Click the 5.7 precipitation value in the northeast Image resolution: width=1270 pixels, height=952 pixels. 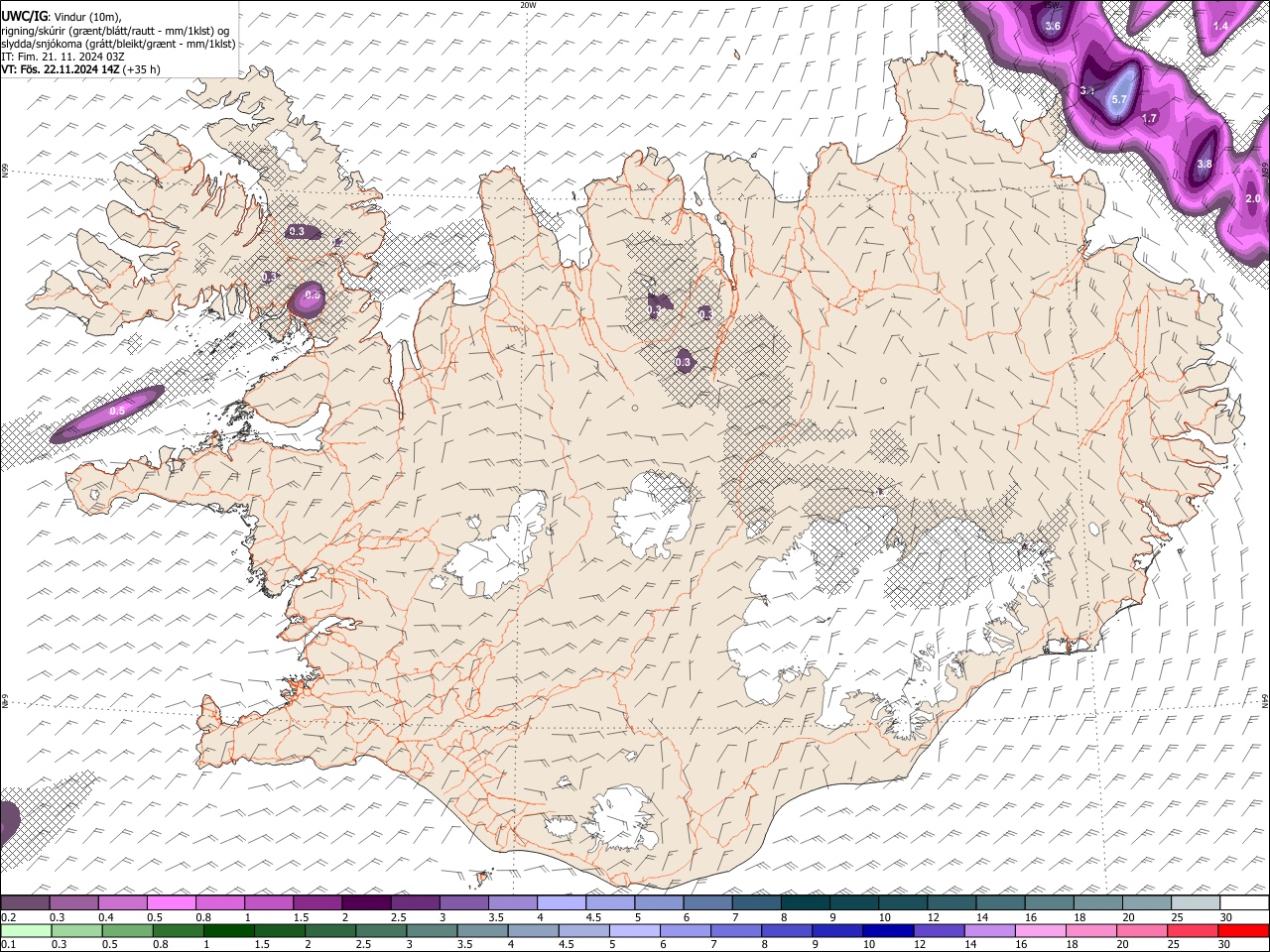[x=1119, y=100]
